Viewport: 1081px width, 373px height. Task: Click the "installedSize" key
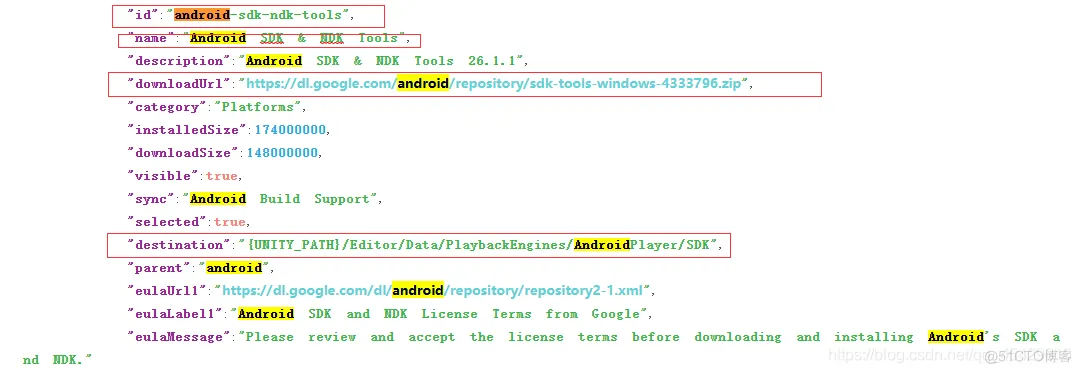(x=188, y=130)
